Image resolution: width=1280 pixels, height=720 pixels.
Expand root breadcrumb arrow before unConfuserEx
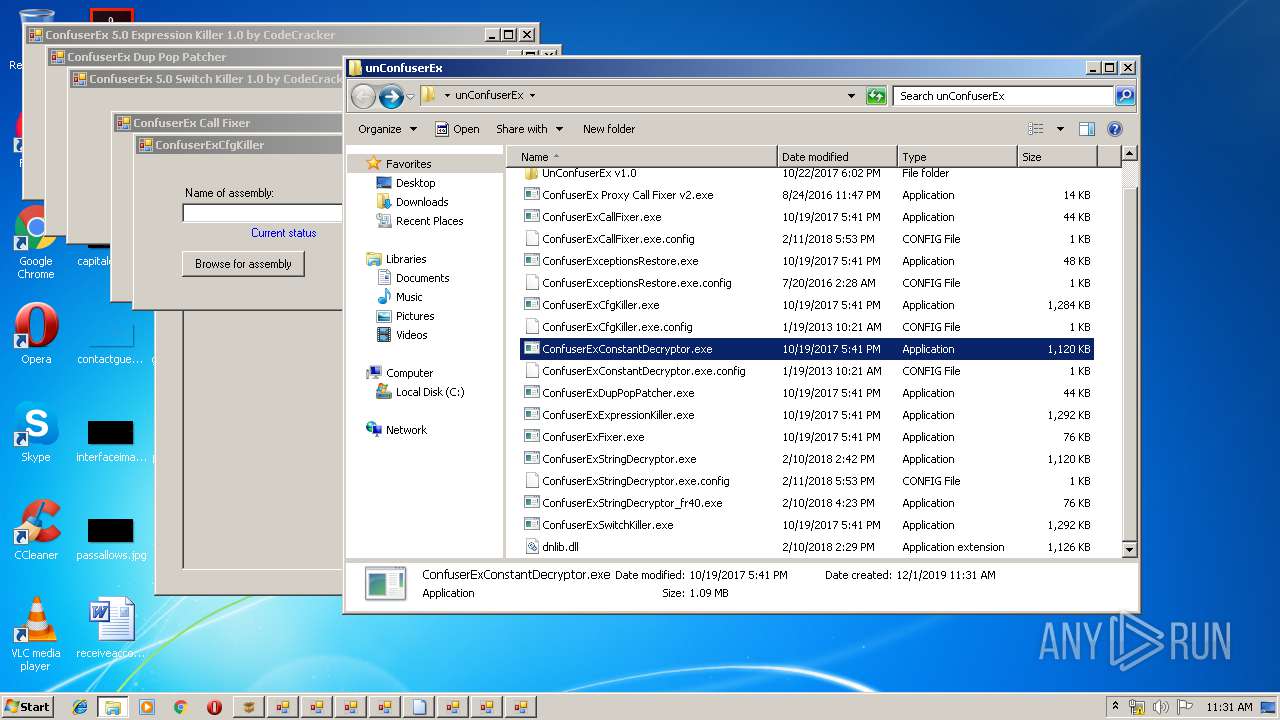446,96
